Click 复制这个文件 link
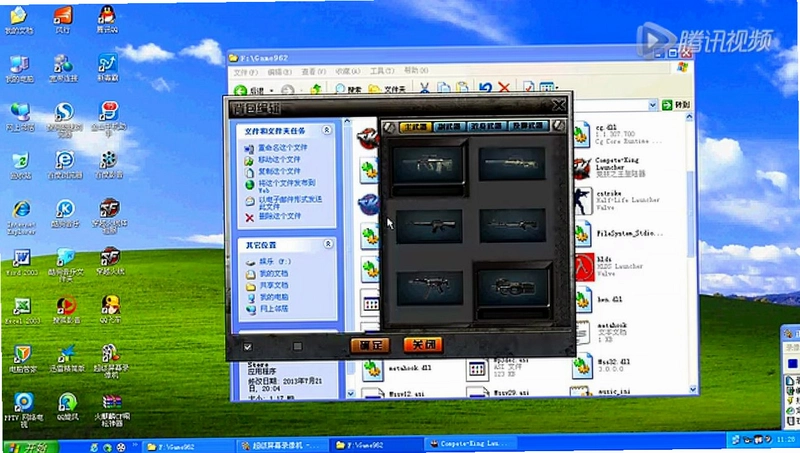 [279, 171]
